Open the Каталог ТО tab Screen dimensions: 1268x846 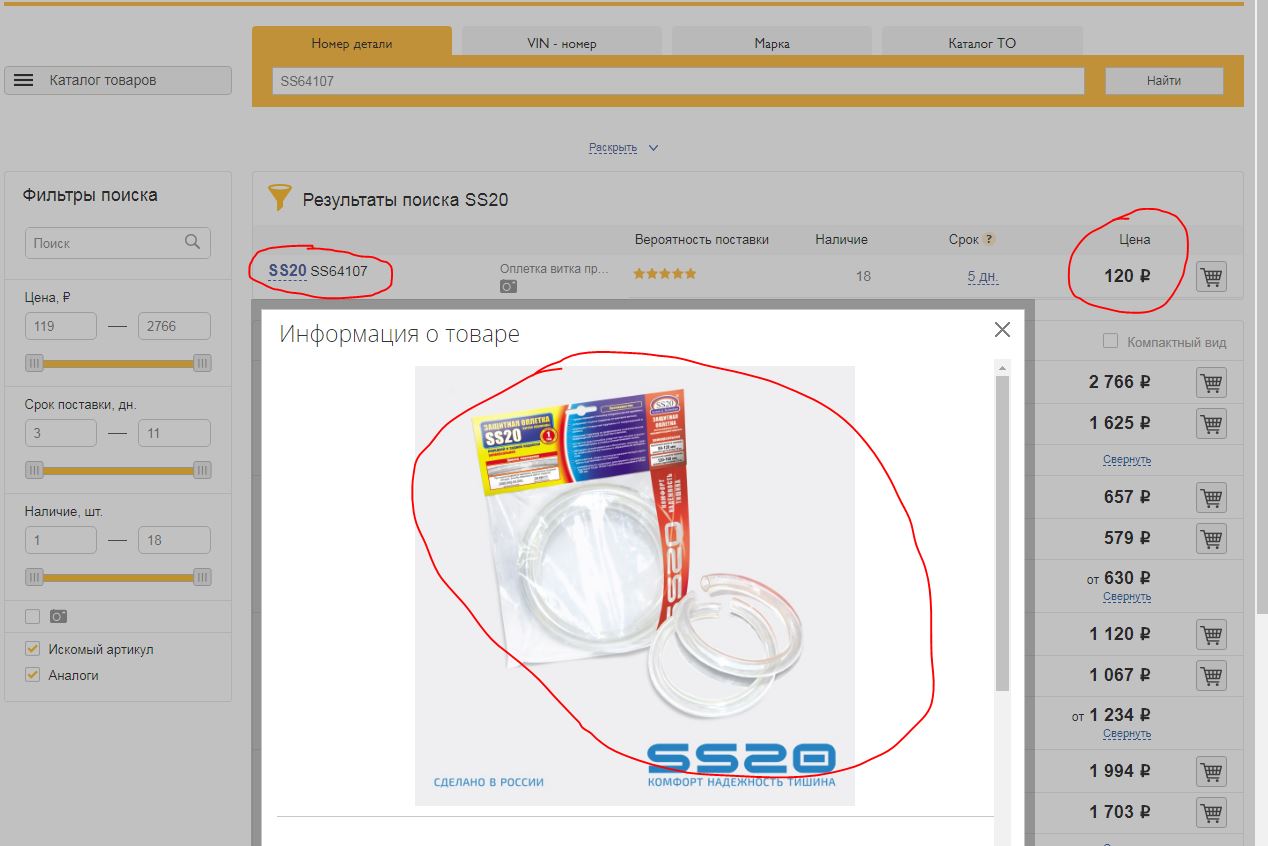pyautogui.click(x=982, y=43)
